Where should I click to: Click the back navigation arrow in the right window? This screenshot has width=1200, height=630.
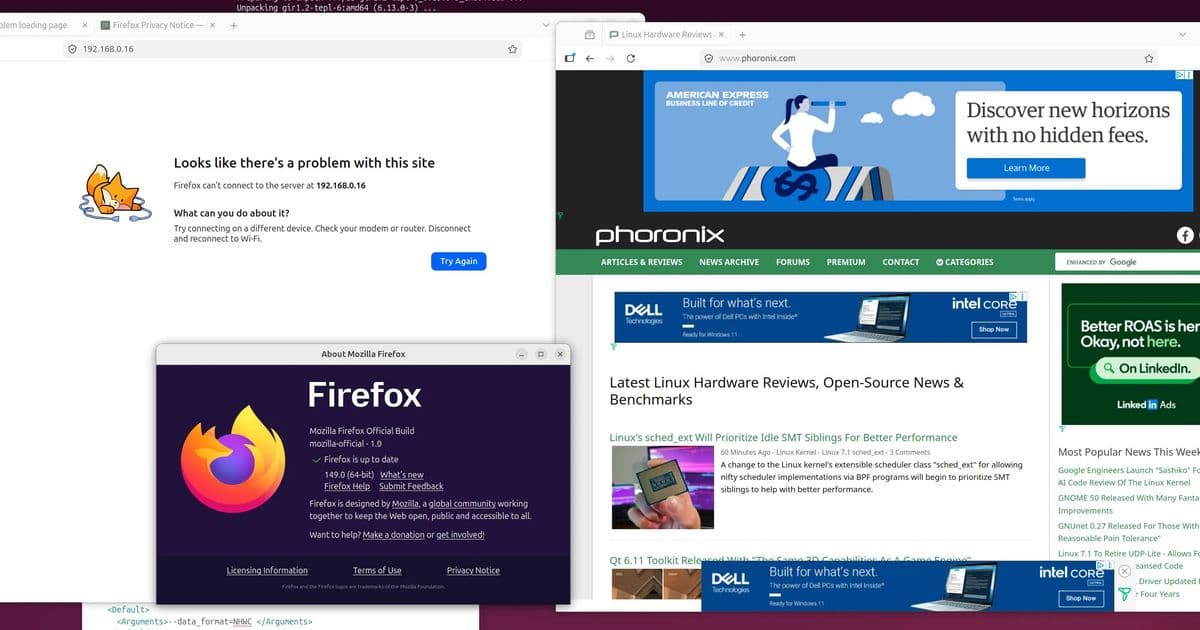pos(590,58)
